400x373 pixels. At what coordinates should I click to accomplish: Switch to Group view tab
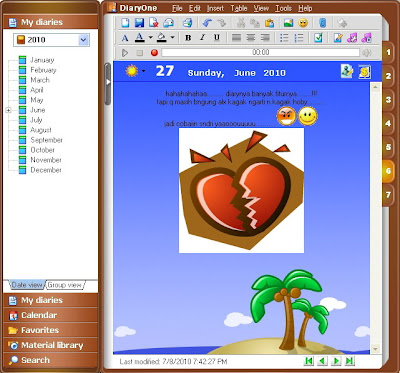pyautogui.click(x=64, y=285)
